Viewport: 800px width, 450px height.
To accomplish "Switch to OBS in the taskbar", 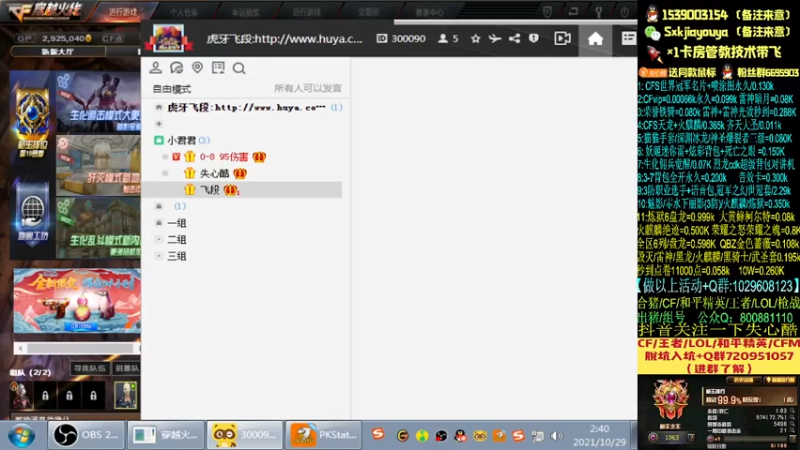I will click(x=86, y=435).
